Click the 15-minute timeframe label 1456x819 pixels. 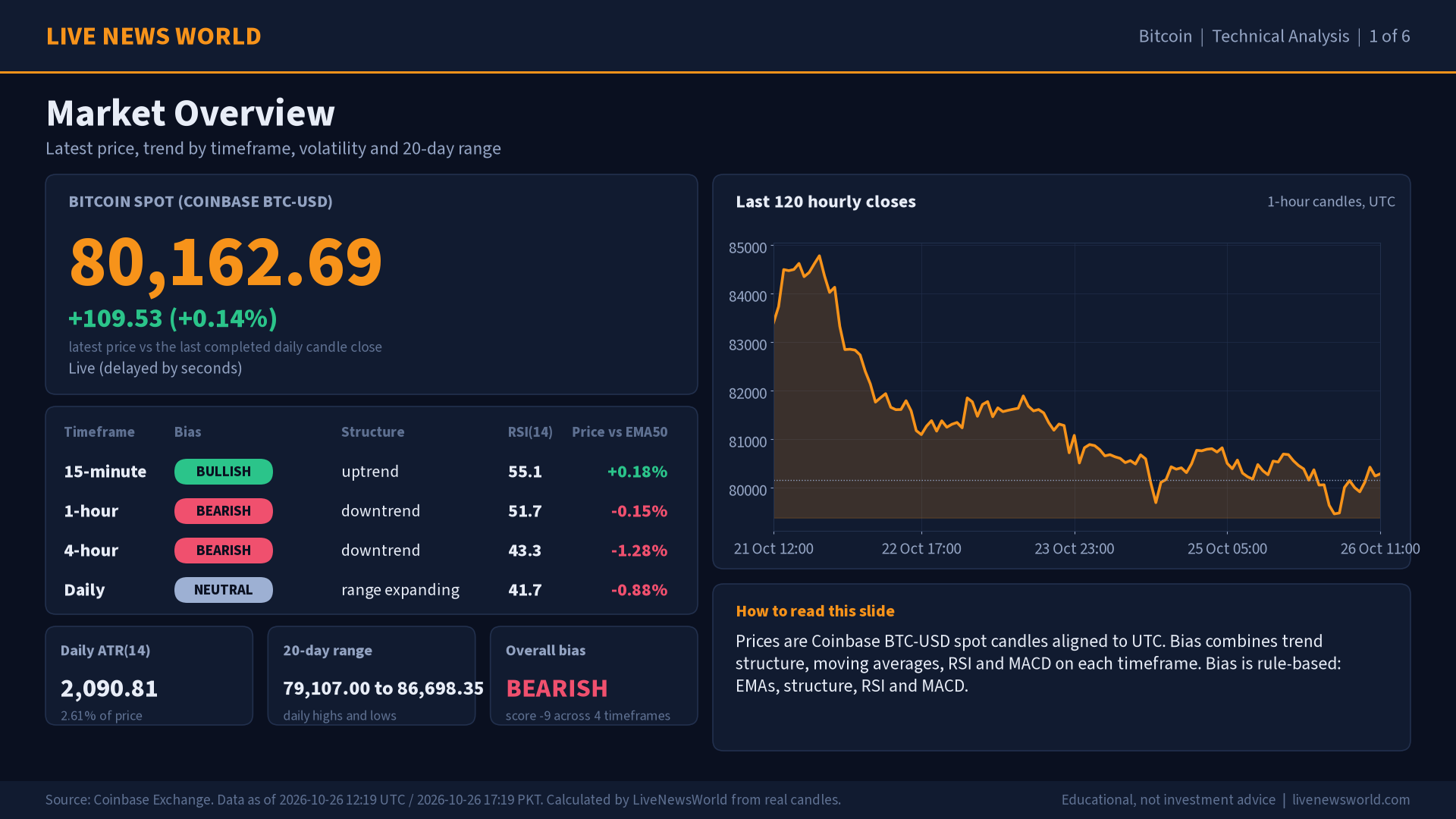click(x=105, y=472)
